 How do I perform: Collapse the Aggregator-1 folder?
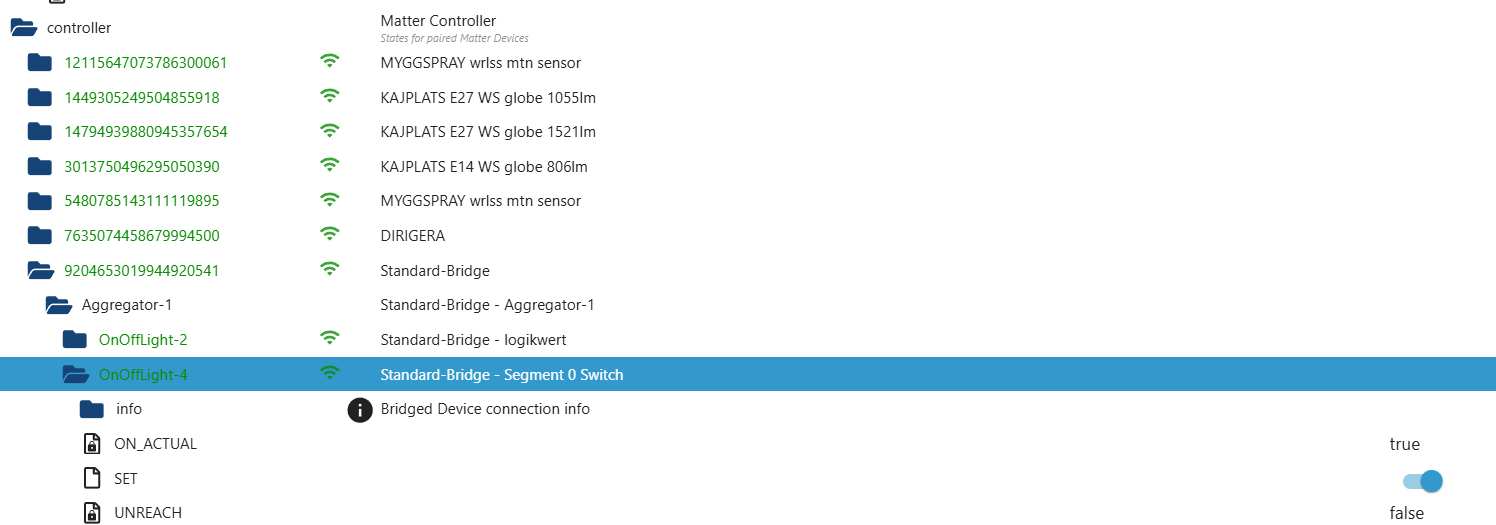point(58,305)
